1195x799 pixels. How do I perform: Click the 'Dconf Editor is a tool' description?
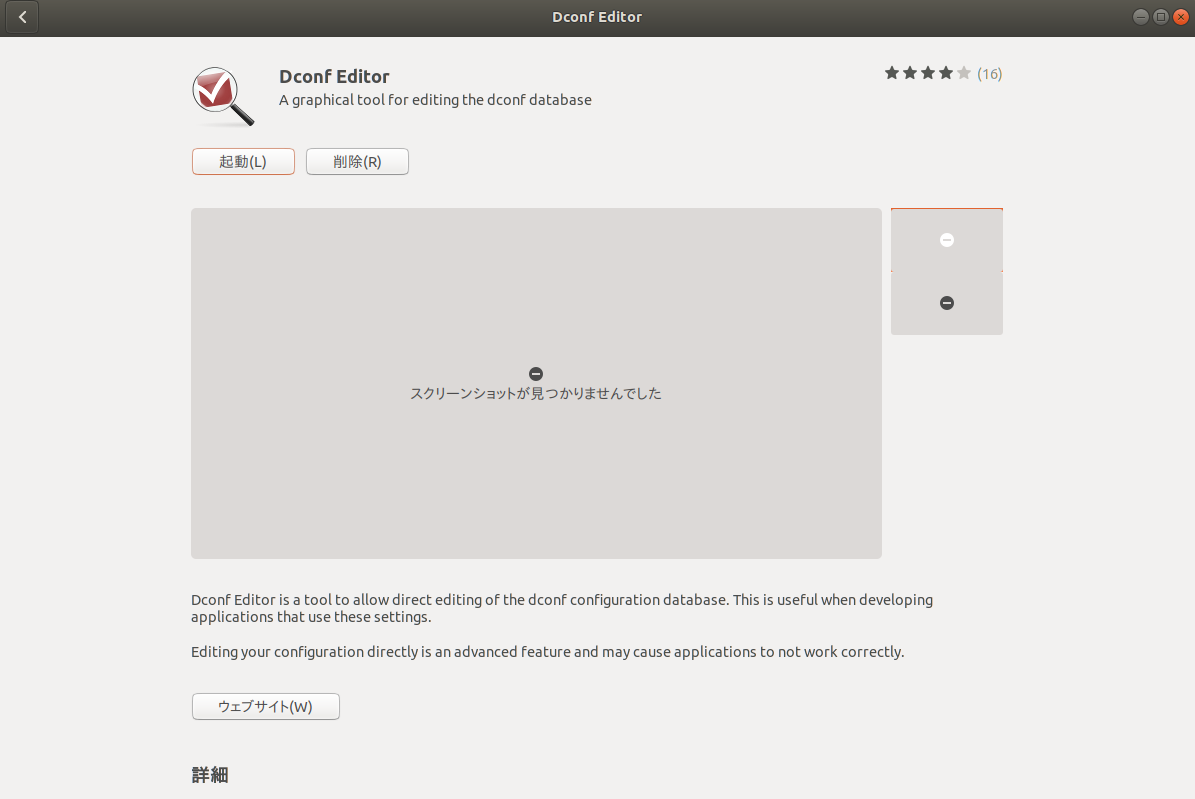[562, 608]
